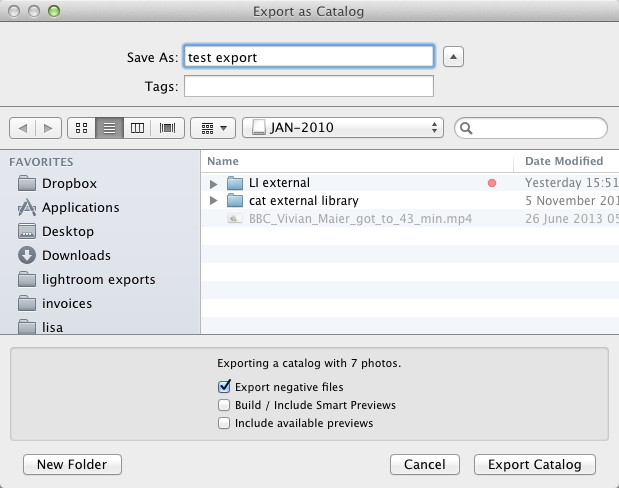Go forward with the right arrow button

pyautogui.click(x=48, y=128)
